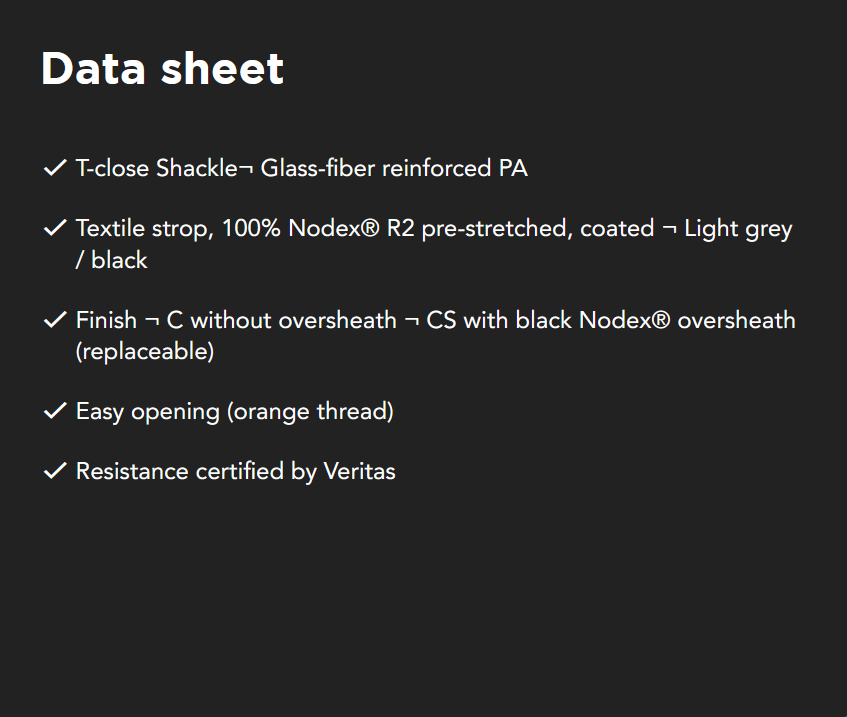The image size is (847, 717).
Task: Click the checkmark next to Textile strop
Action: click(x=54, y=229)
